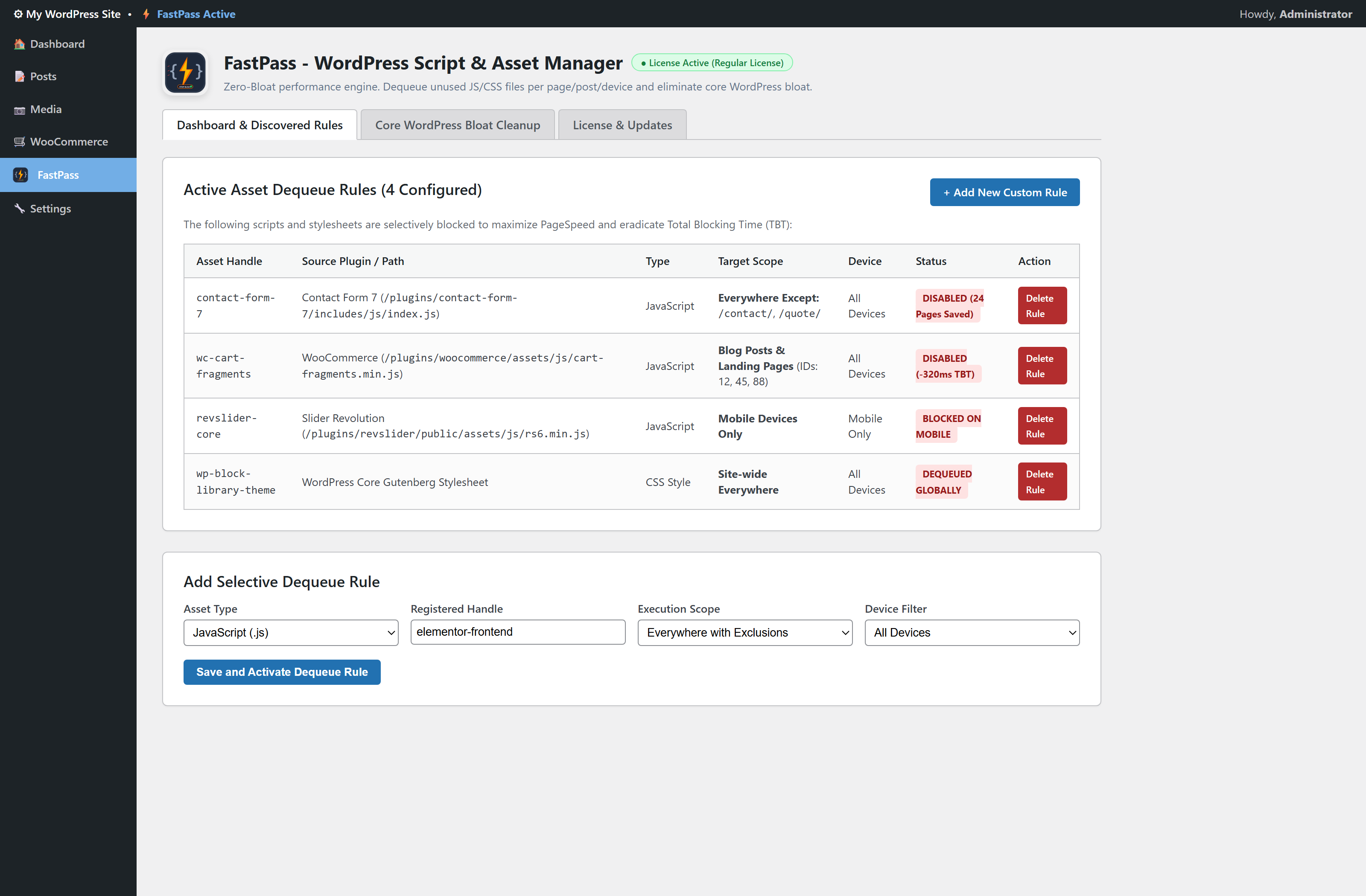Click Save and Activate Dequeue Rule
Image resolution: width=1366 pixels, height=896 pixels.
[282, 672]
